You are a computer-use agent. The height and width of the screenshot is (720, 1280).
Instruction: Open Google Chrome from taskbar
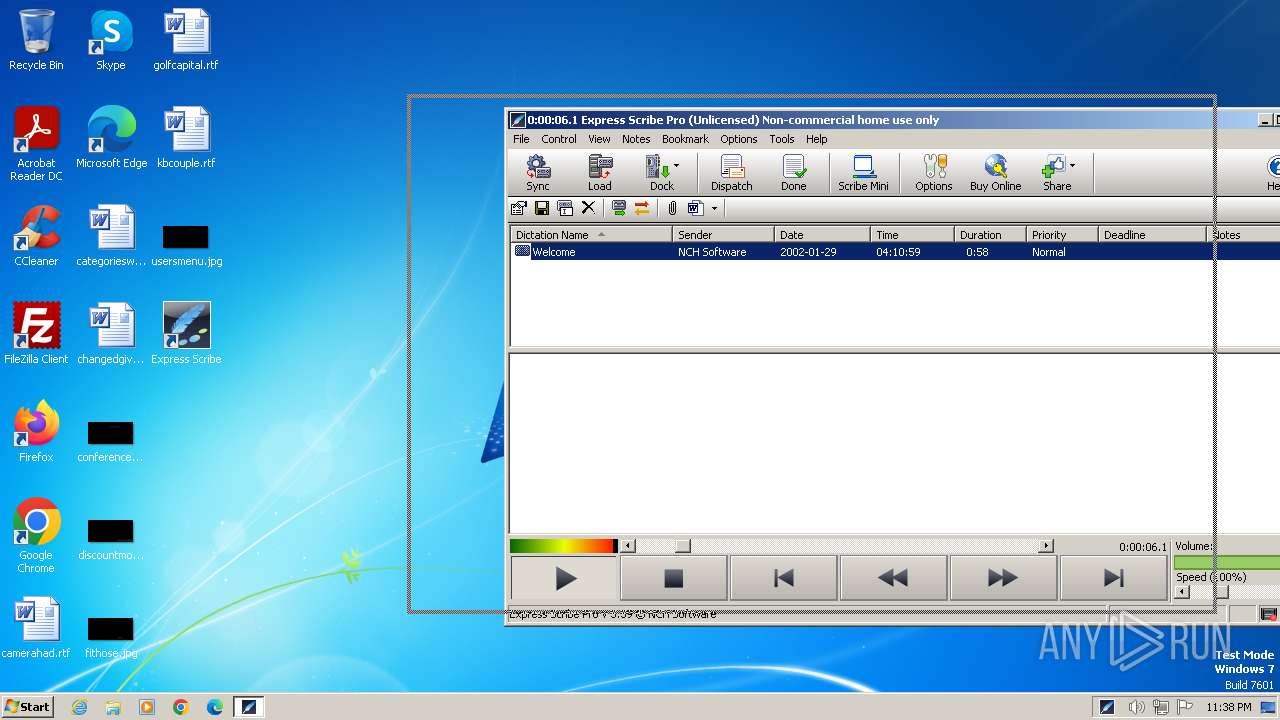181,707
